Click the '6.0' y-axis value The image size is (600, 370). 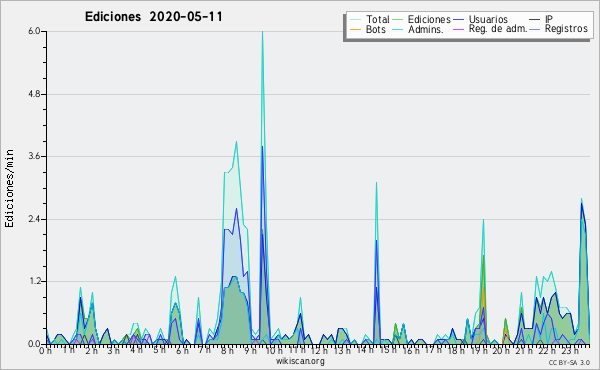point(34,31)
